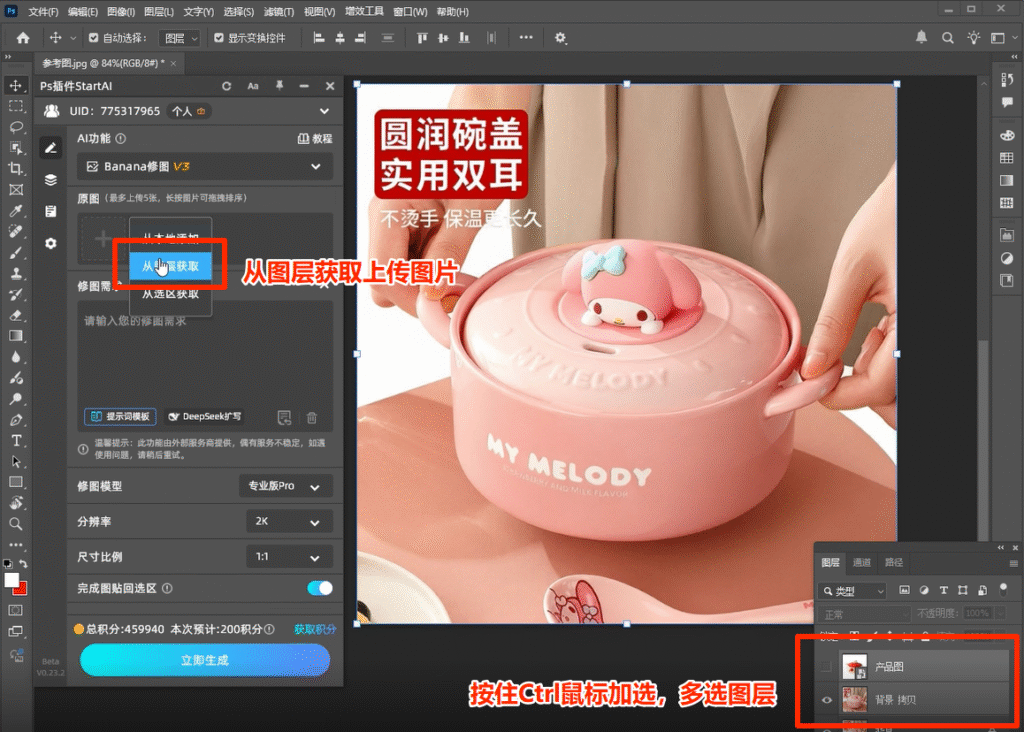This screenshot has height=732, width=1024.
Task: Click the foreground color swatch
Action: click(11, 580)
